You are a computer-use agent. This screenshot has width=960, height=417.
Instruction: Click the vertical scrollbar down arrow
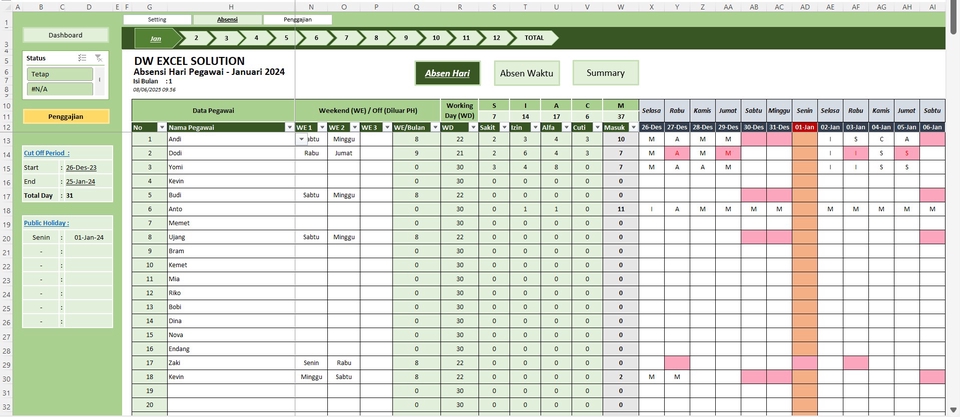tap(954, 410)
